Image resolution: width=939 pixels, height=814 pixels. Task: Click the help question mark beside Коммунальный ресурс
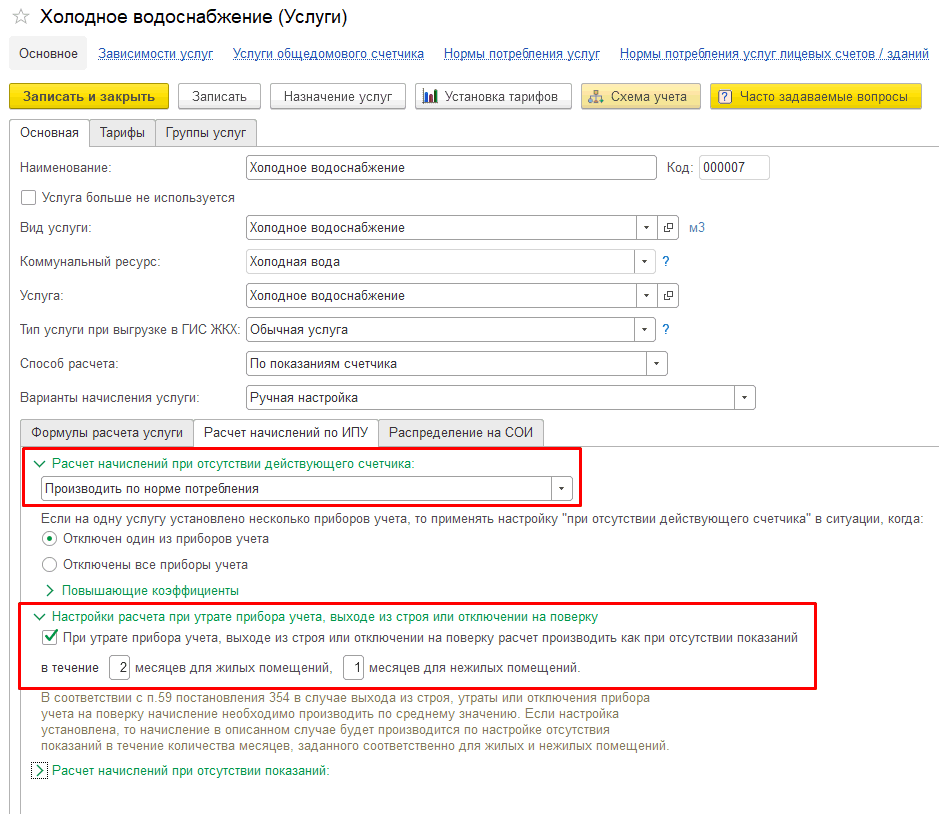665,262
